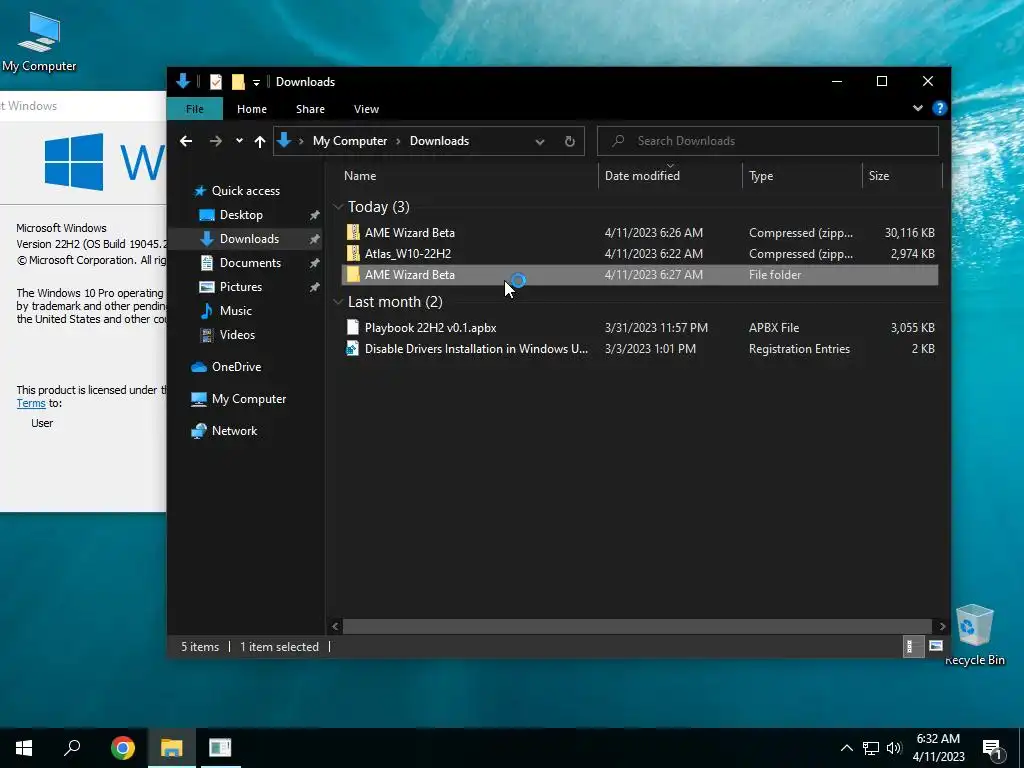Show hidden system tray icons chevron
This screenshot has width=1024, height=768.
click(846, 748)
